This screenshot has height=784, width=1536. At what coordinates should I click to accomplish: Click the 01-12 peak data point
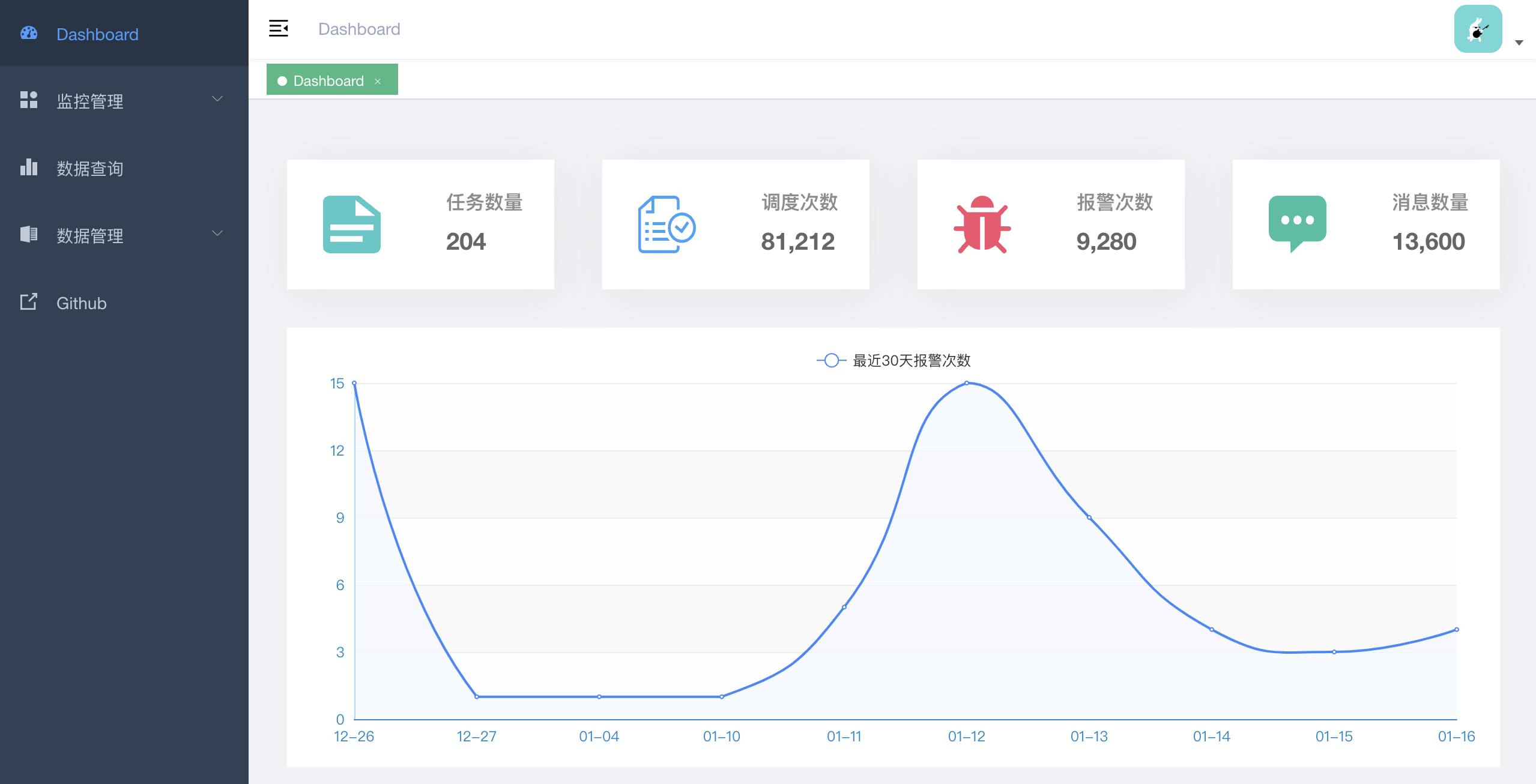coord(966,383)
